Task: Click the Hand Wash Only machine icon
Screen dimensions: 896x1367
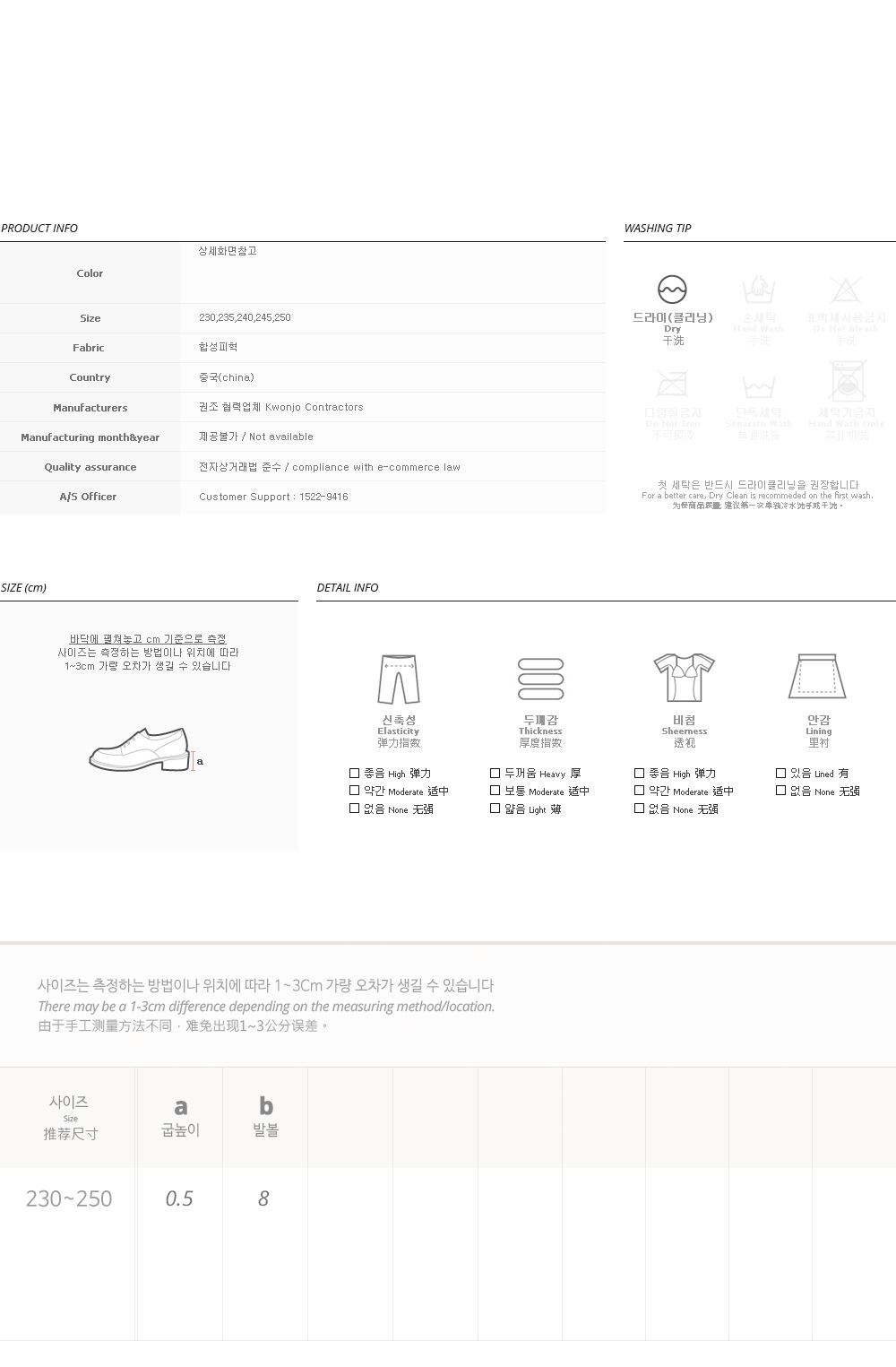Action: pyautogui.click(x=847, y=381)
